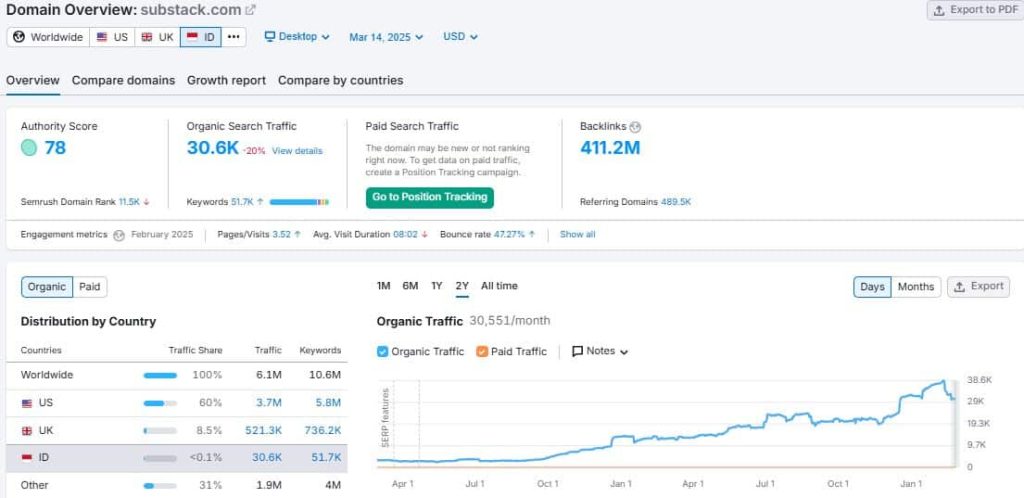Open the Compare domains tab
This screenshot has height=498, width=1024.
(123, 80)
